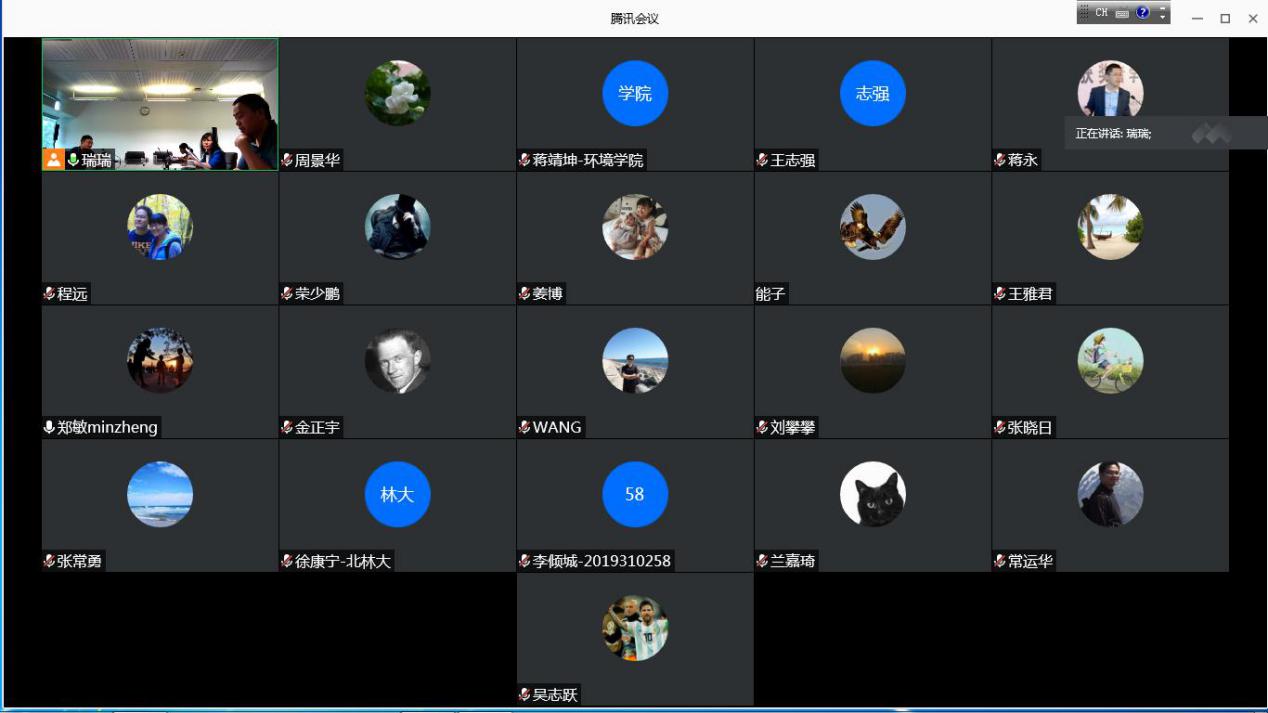The image size is (1268, 713).
Task: Click the green microphone icon next to 瑞瑞
Action: click(73, 160)
